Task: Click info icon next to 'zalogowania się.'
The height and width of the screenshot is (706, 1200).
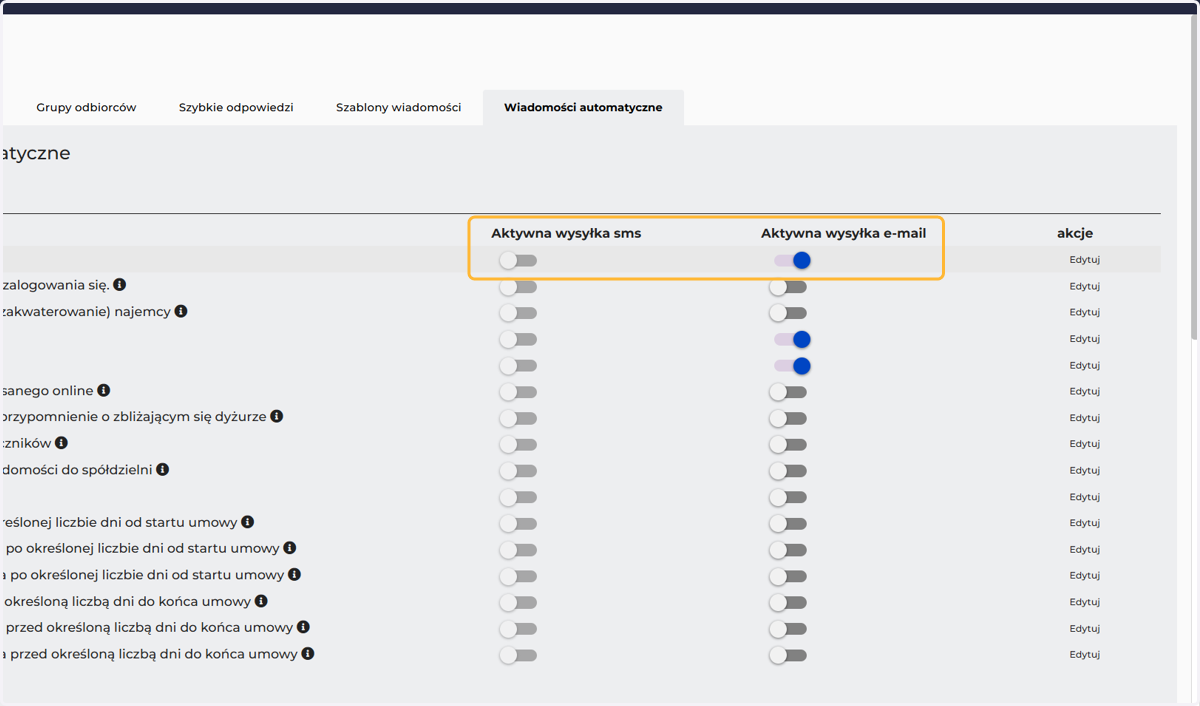Action: tap(120, 285)
